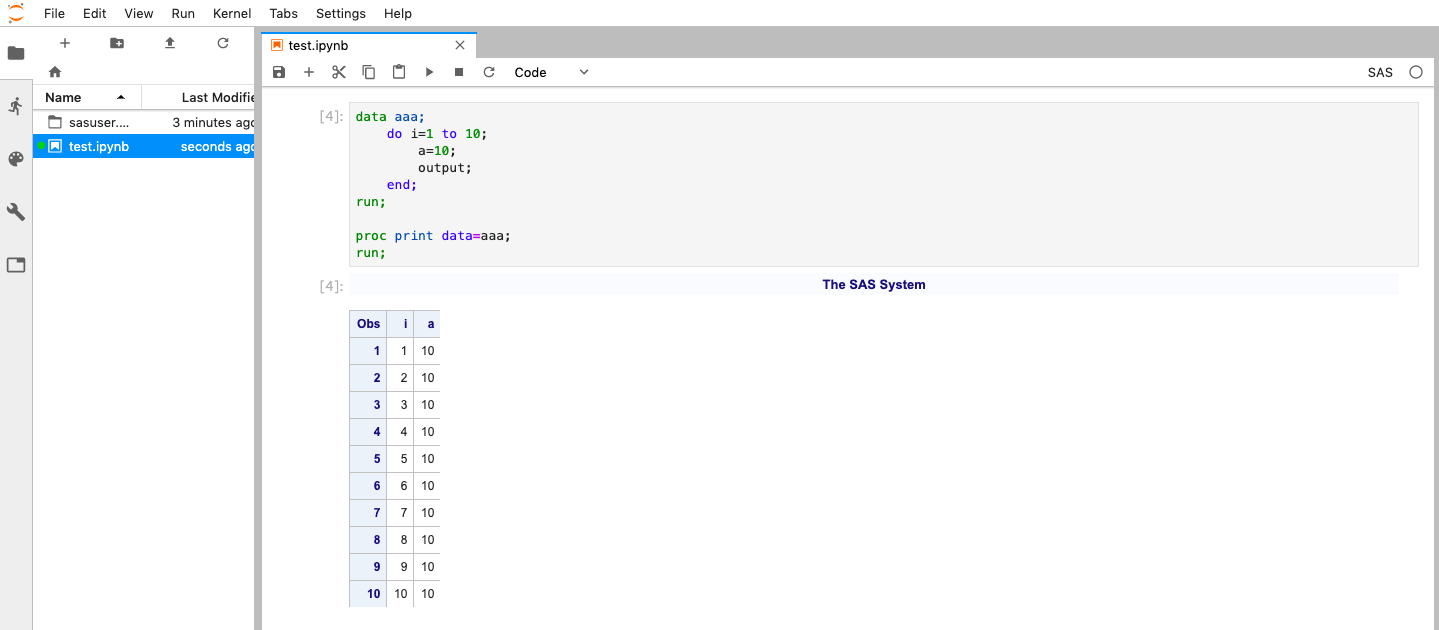Paste cell from clipboard
This screenshot has width=1439, height=630.
click(x=399, y=72)
